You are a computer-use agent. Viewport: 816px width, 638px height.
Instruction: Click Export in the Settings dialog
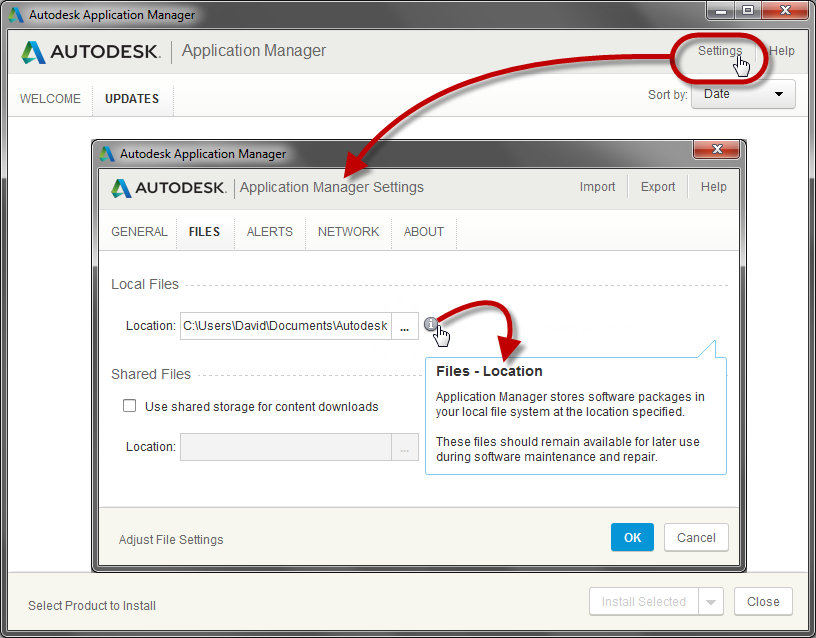pos(658,187)
